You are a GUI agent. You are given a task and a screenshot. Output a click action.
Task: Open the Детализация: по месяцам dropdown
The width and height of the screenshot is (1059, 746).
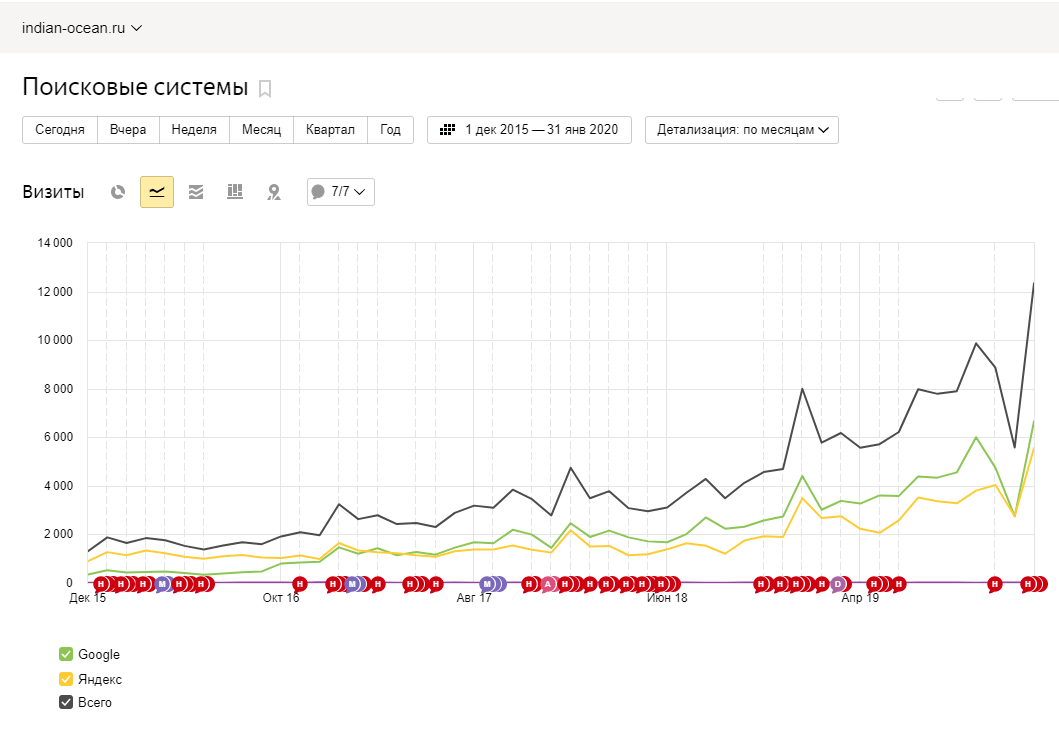pos(742,130)
